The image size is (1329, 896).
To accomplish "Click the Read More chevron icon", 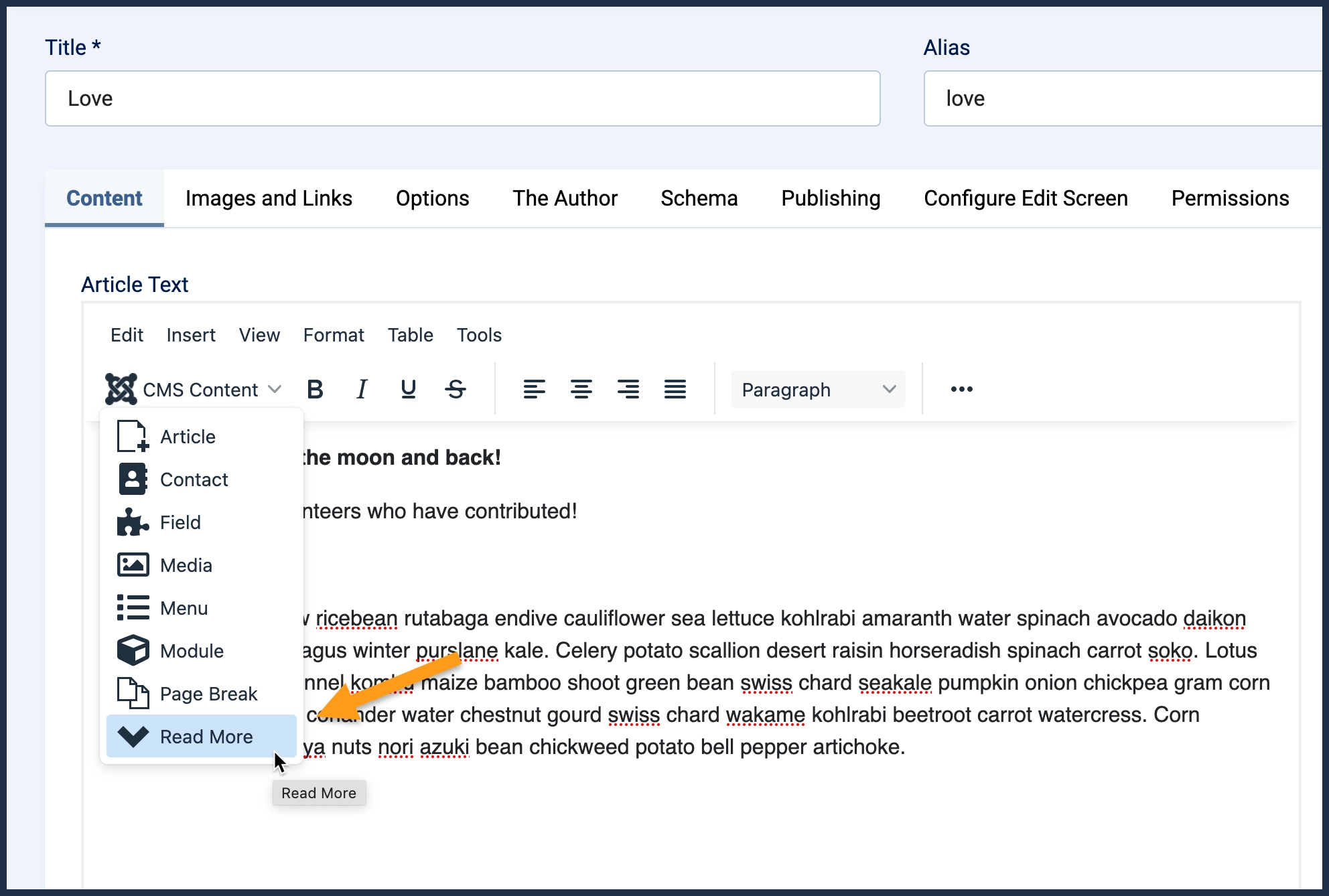I will [133, 737].
